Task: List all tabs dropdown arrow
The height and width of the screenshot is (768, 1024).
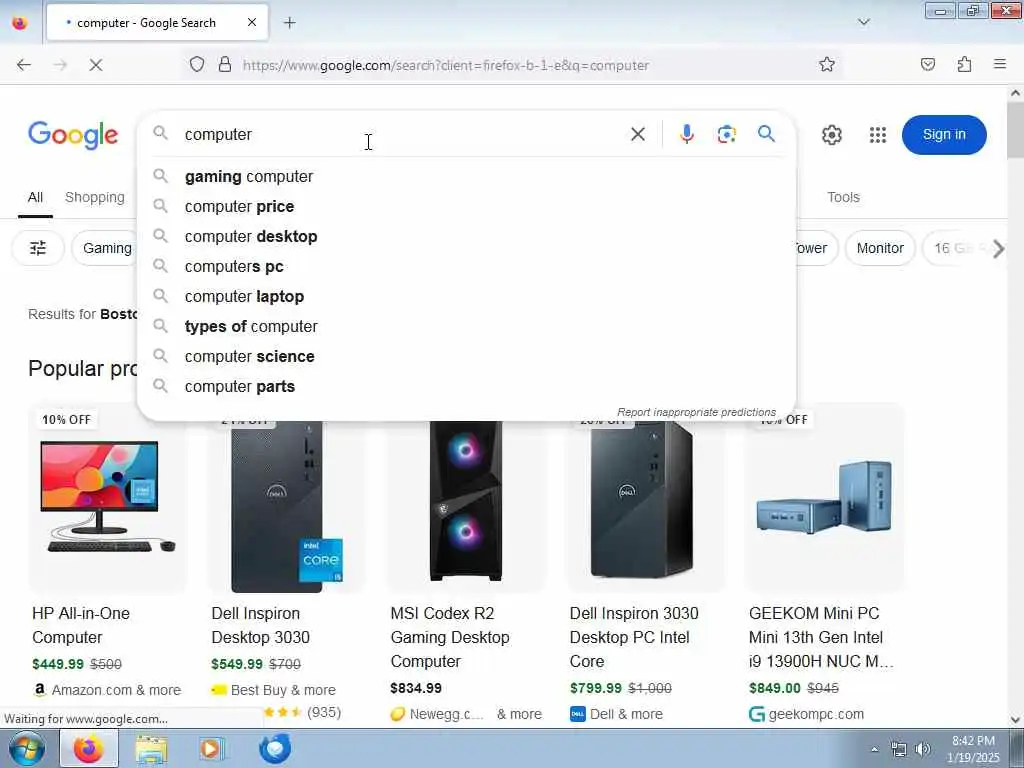Action: 864,22
